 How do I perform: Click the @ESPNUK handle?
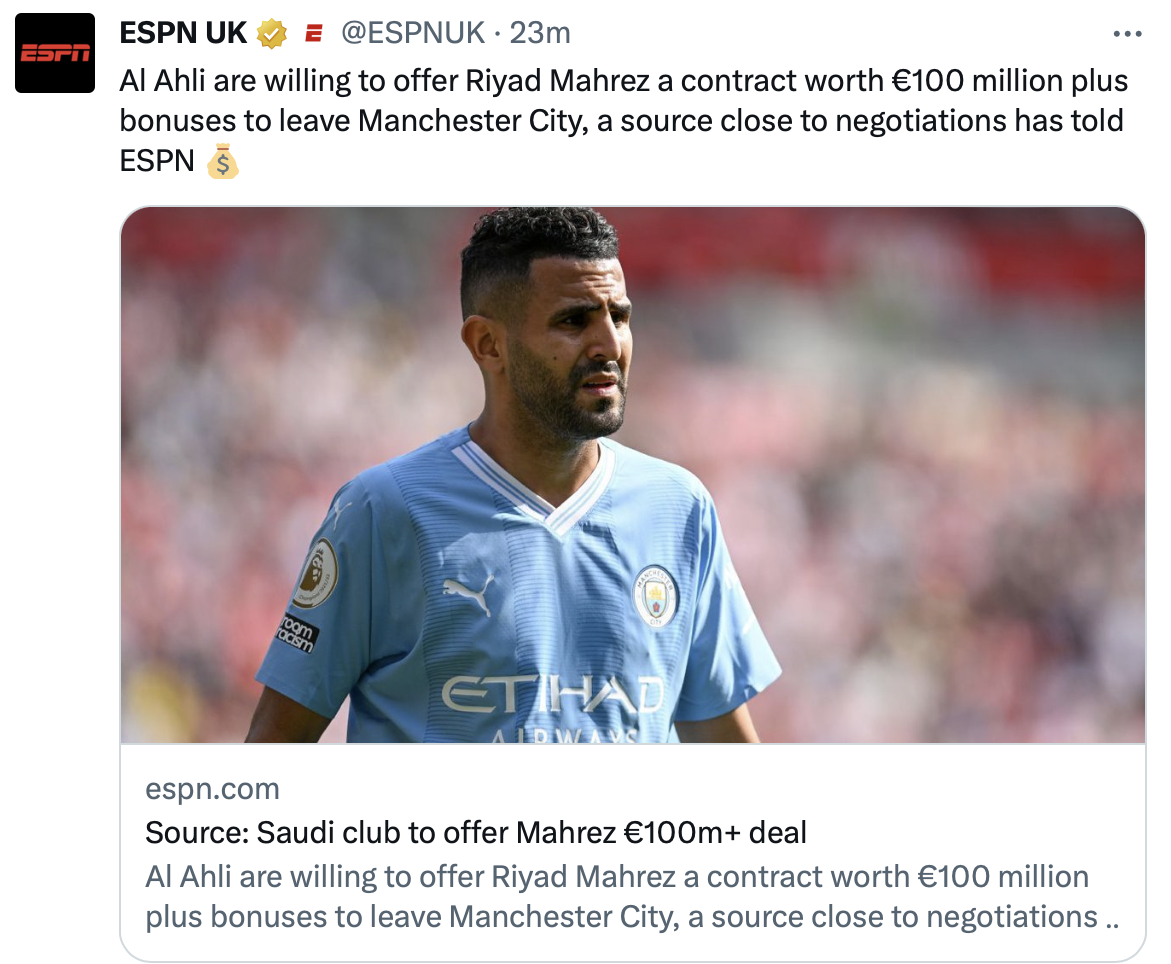[412, 34]
